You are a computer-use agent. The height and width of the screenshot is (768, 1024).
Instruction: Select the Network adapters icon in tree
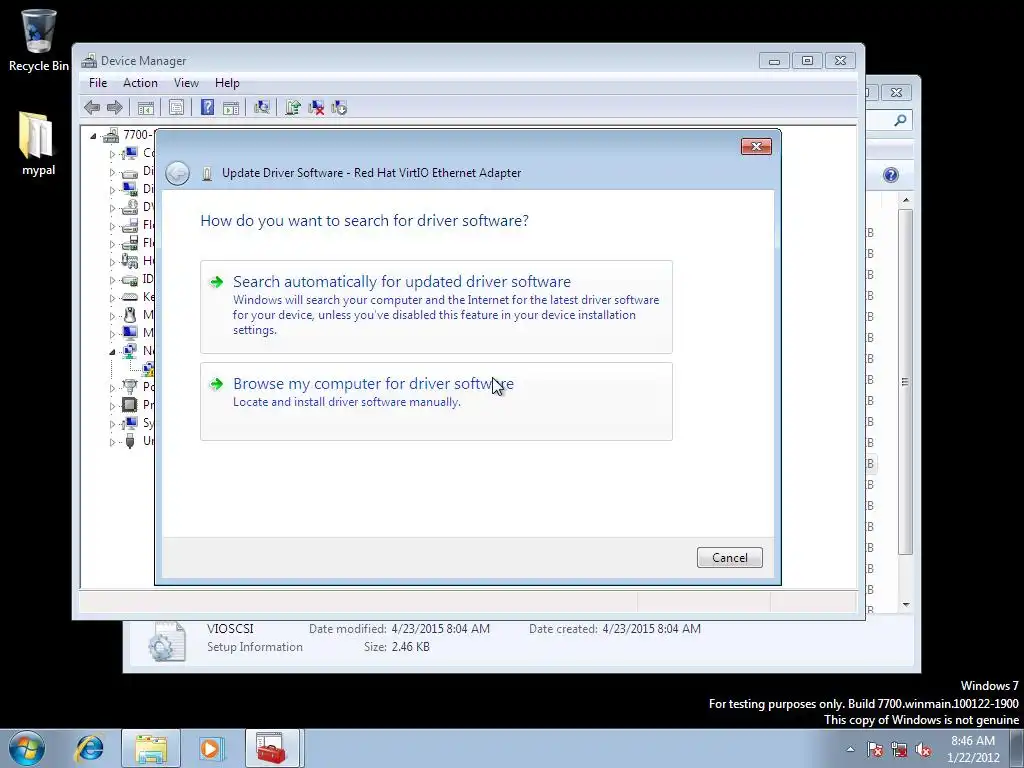130,351
